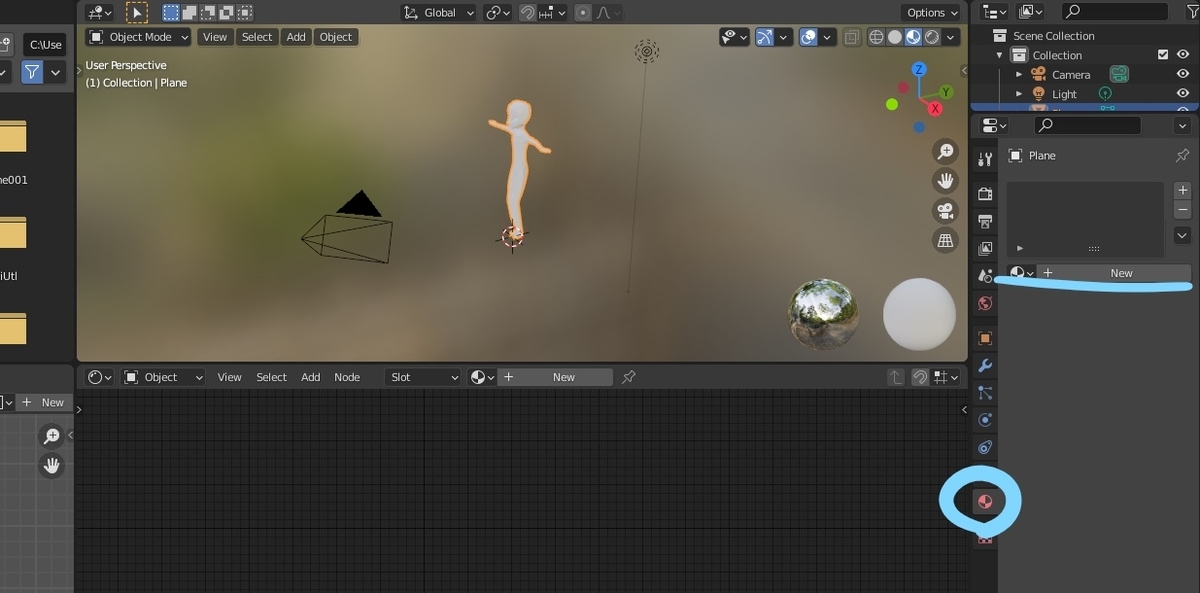Collapse Collection in outliner
The height and width of the screenshot is (593, 1200).
[999, 55]
